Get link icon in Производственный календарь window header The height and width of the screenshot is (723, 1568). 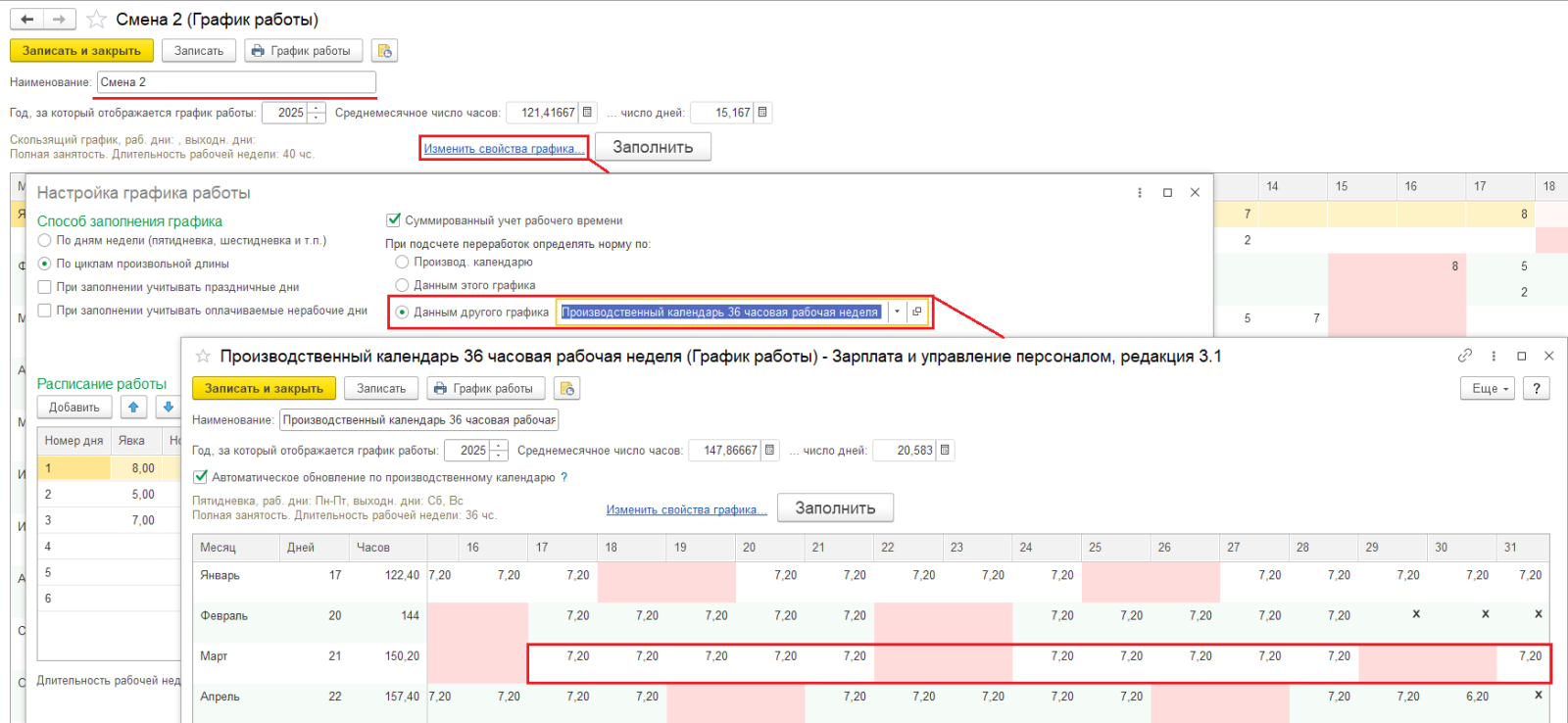[1464, 356]
